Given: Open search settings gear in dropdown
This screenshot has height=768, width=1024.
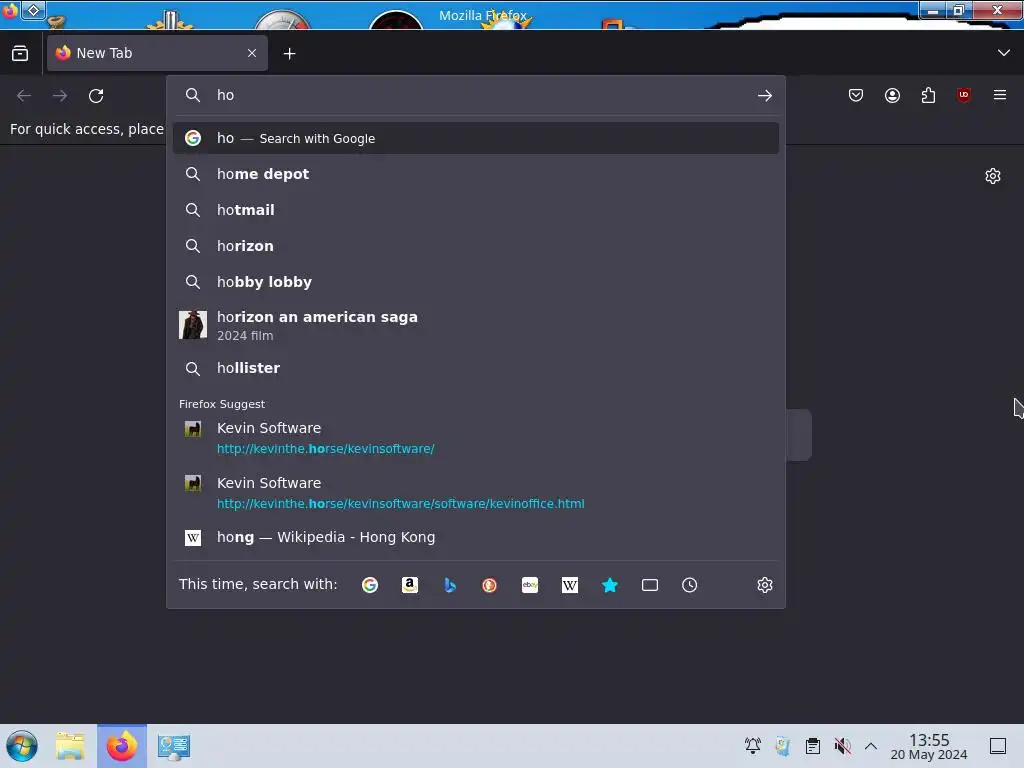Looking at the screenshot, I should click(765, 585).
